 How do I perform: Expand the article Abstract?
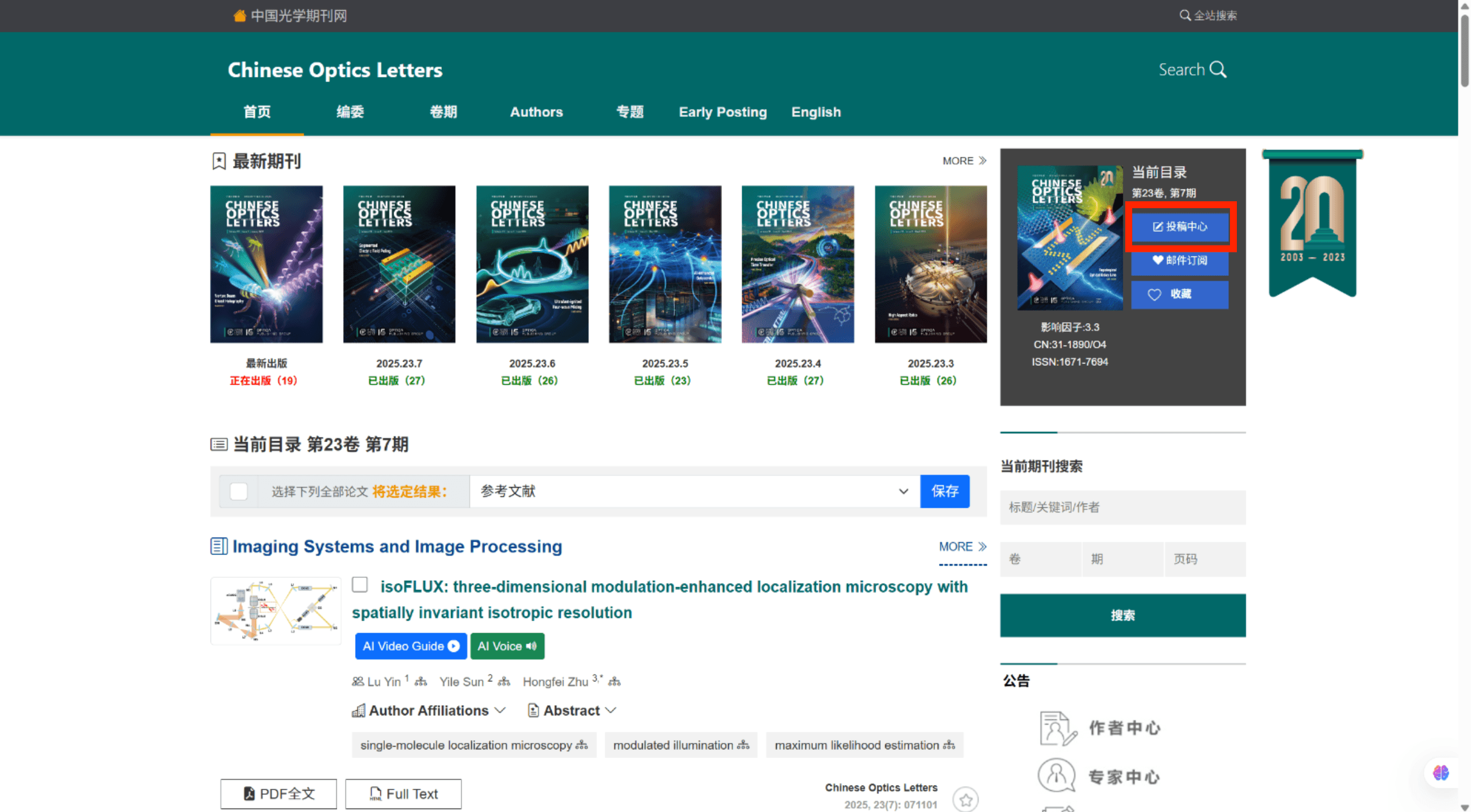tap(571, 710)
